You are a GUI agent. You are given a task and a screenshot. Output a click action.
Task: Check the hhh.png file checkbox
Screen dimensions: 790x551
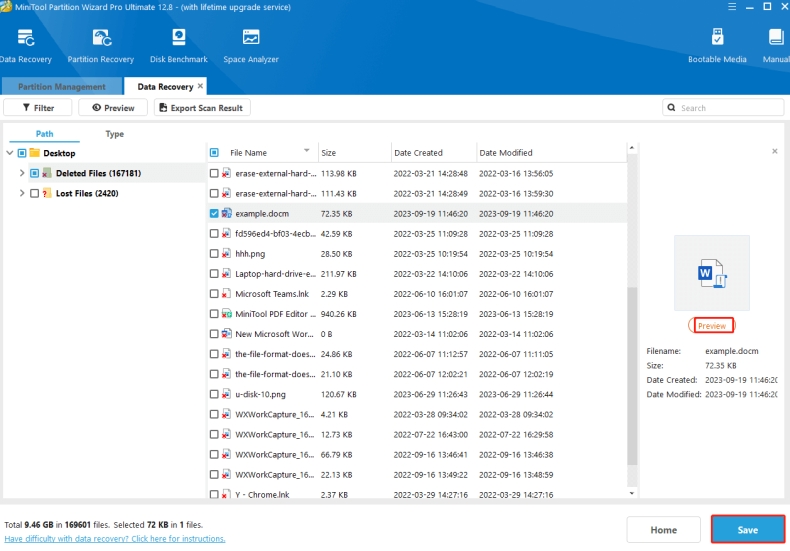coord(214,254)
